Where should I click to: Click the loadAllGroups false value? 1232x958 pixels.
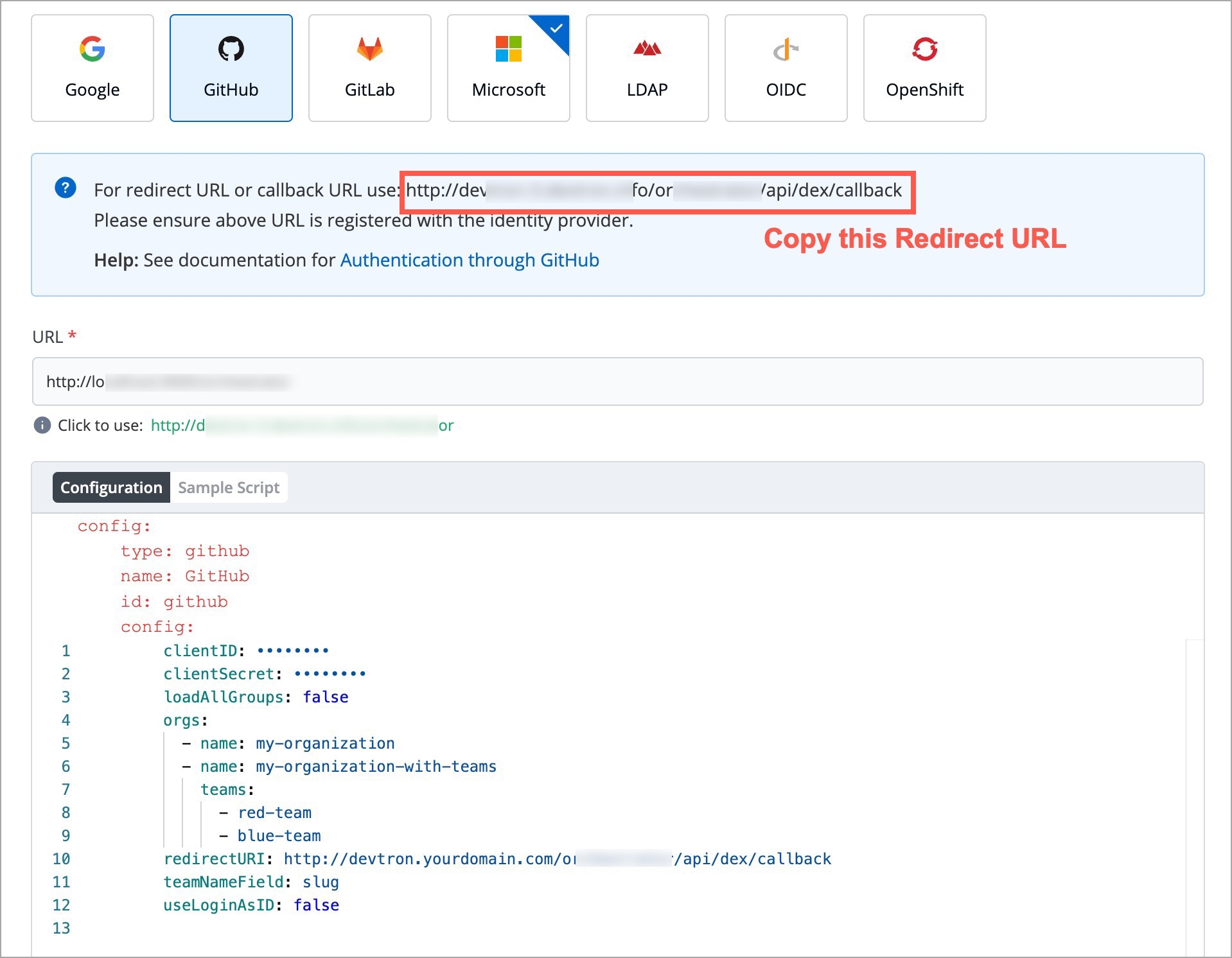point(326,697)
